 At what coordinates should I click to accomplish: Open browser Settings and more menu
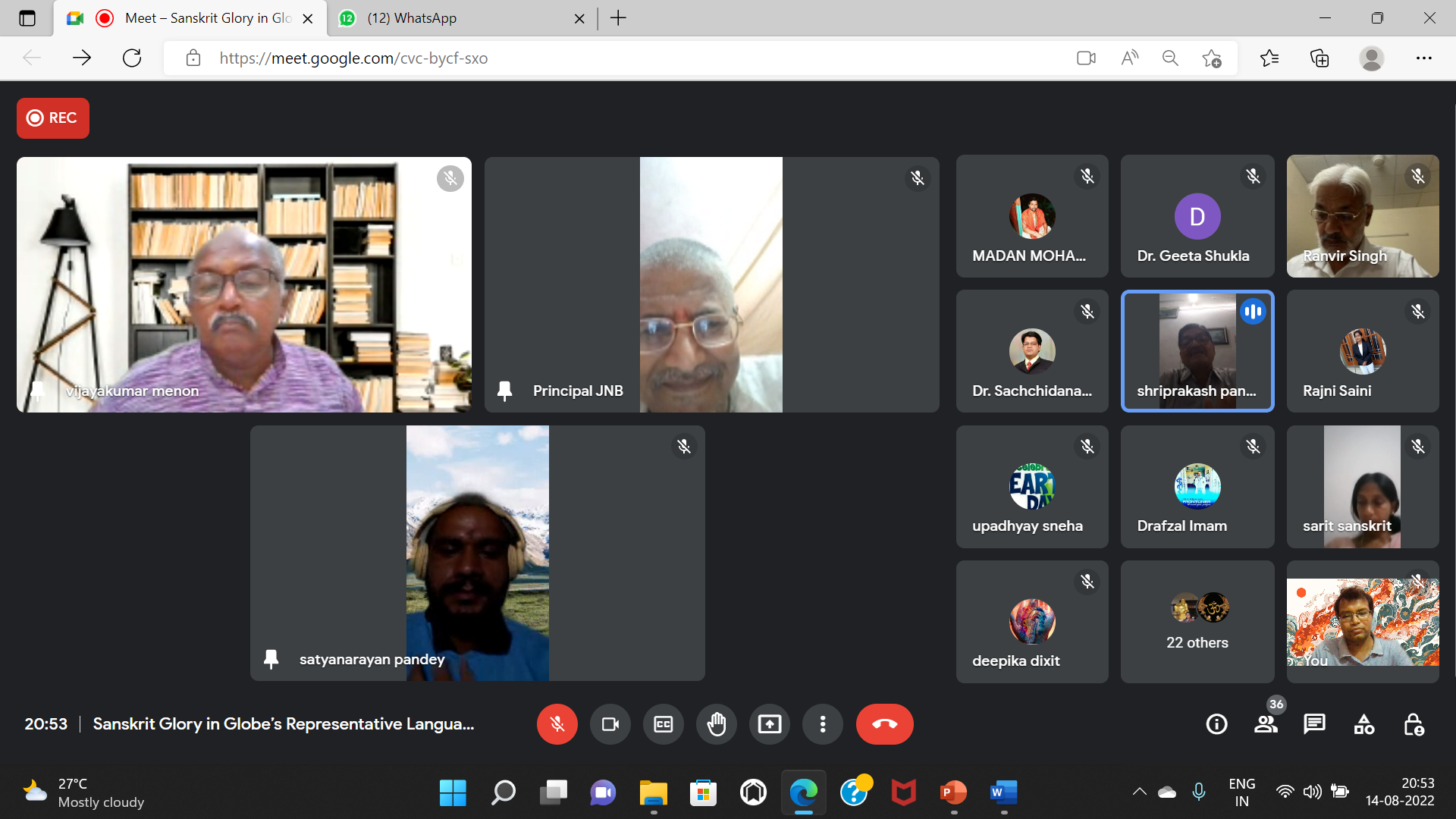coord(1423,58)
